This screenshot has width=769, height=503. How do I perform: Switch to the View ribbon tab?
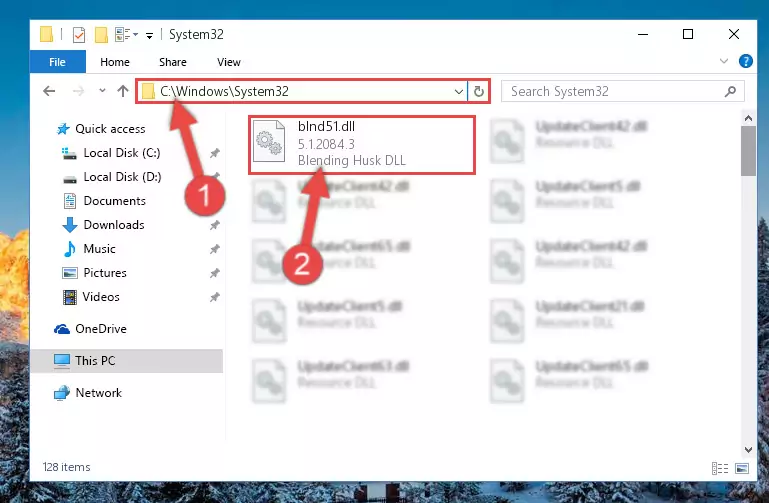(x=229, y=62)
